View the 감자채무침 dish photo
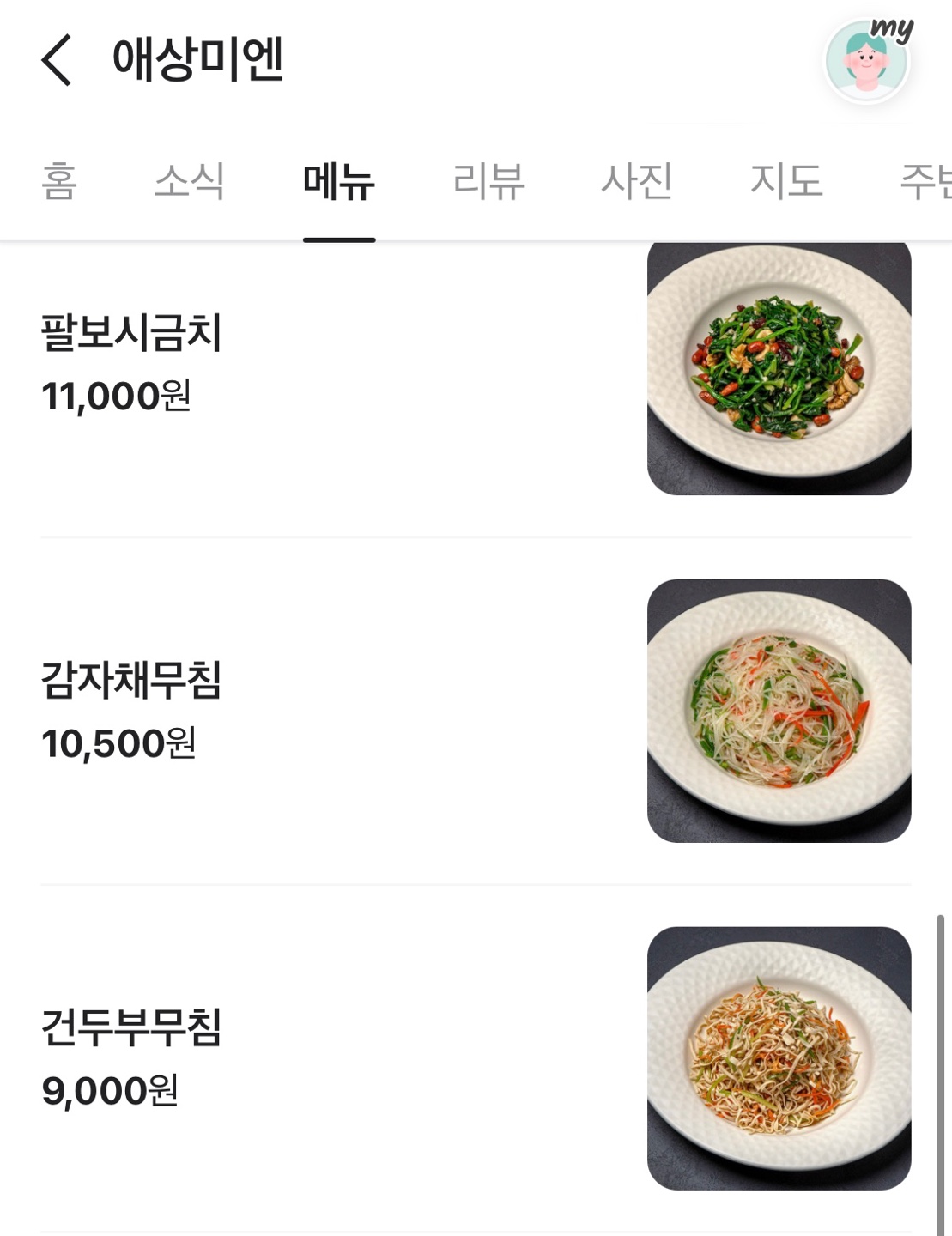The image size is (952, 1236). click(779, 711)
